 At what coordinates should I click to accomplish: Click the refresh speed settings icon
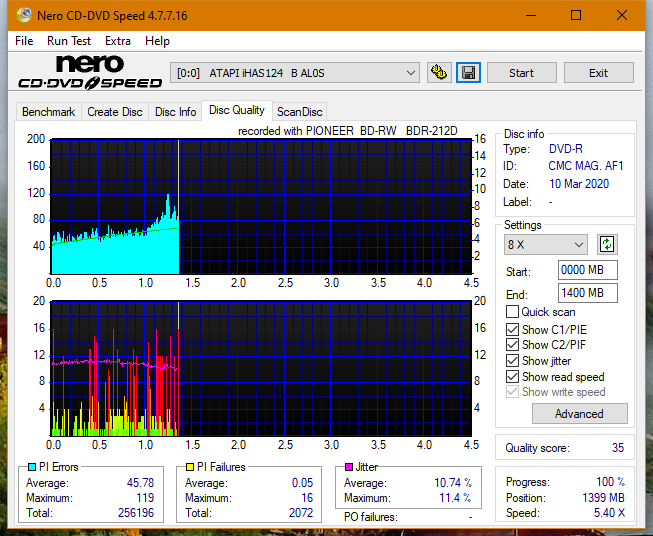point(607,244)
